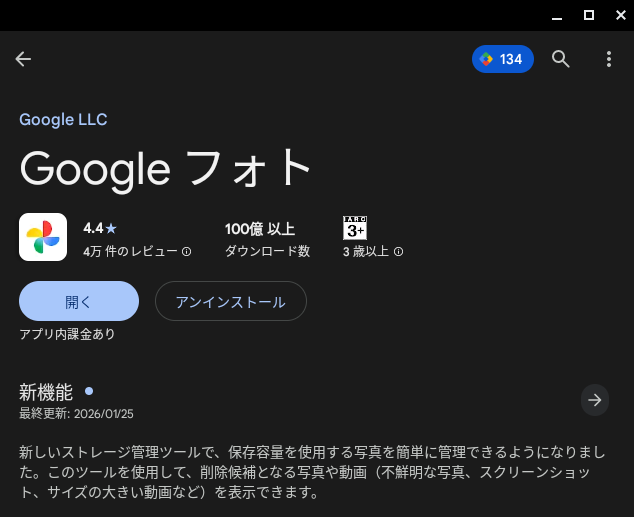Go back using the back arrow
Image resolution: width=634 pixels, height=517 pixels.
[x=23, y=59]
